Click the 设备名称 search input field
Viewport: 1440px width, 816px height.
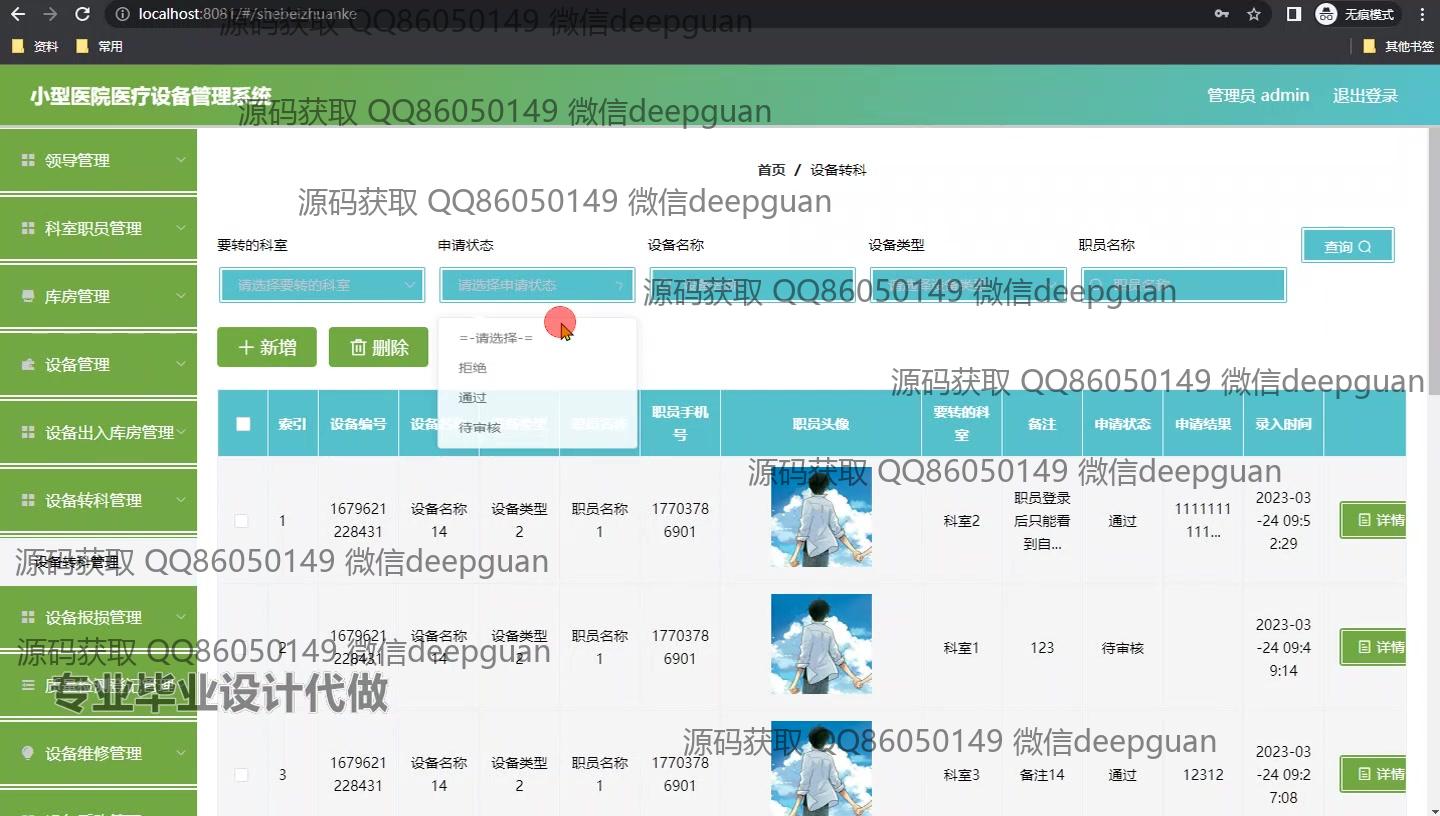(752, 285)
